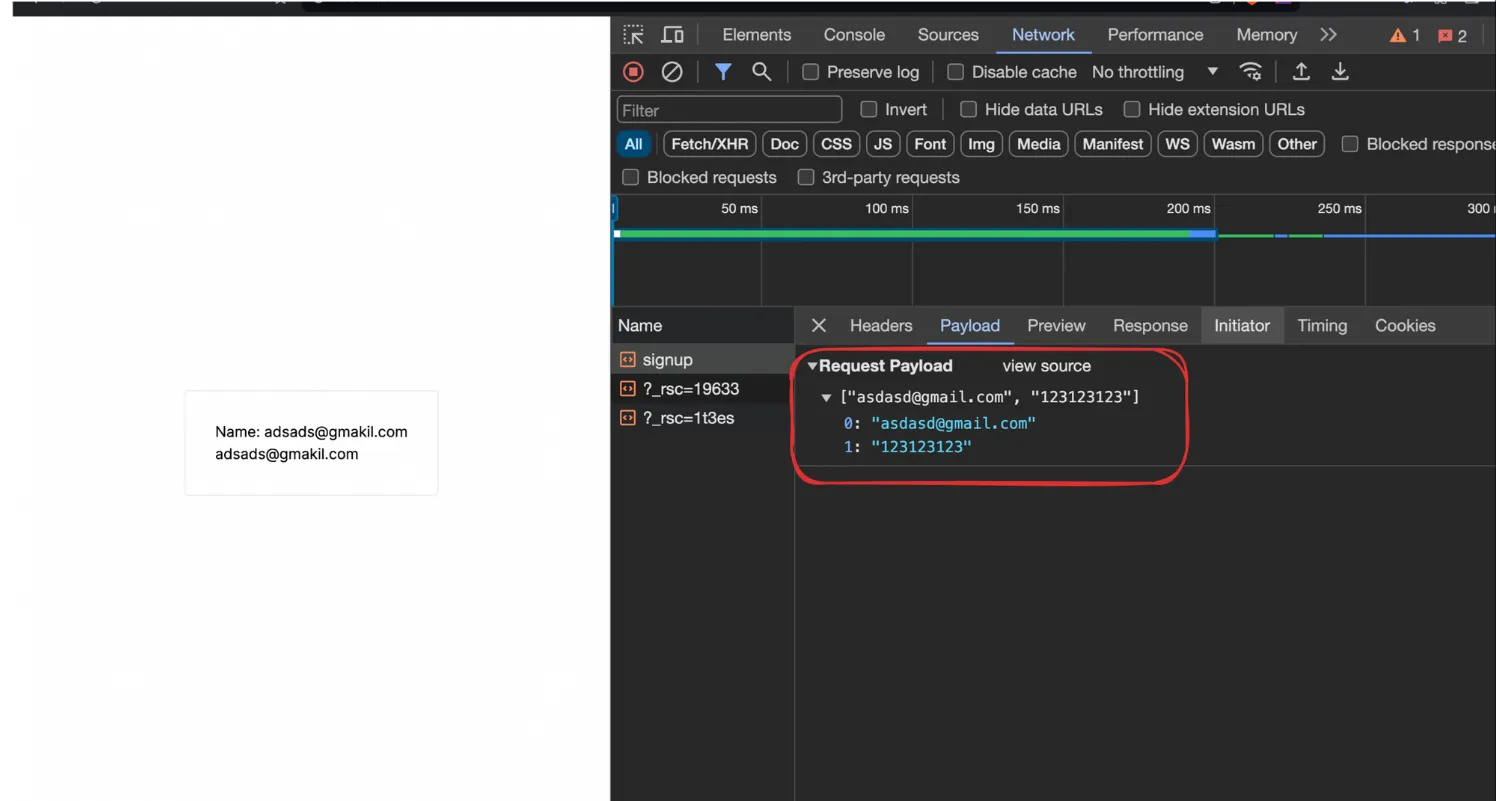1496x801 pixels.
Task: Filter by Wasm requests
Action: 1233,144
